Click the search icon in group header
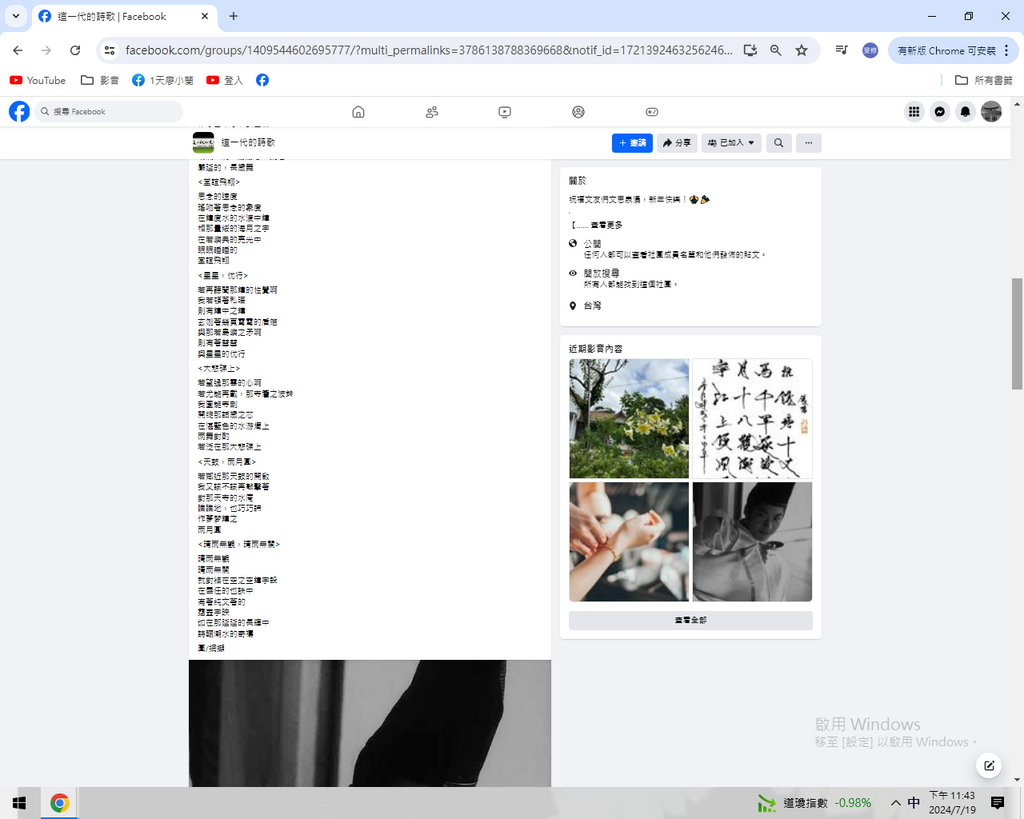Viewport: 1024px width, 819px height. (x=778, y=143)
